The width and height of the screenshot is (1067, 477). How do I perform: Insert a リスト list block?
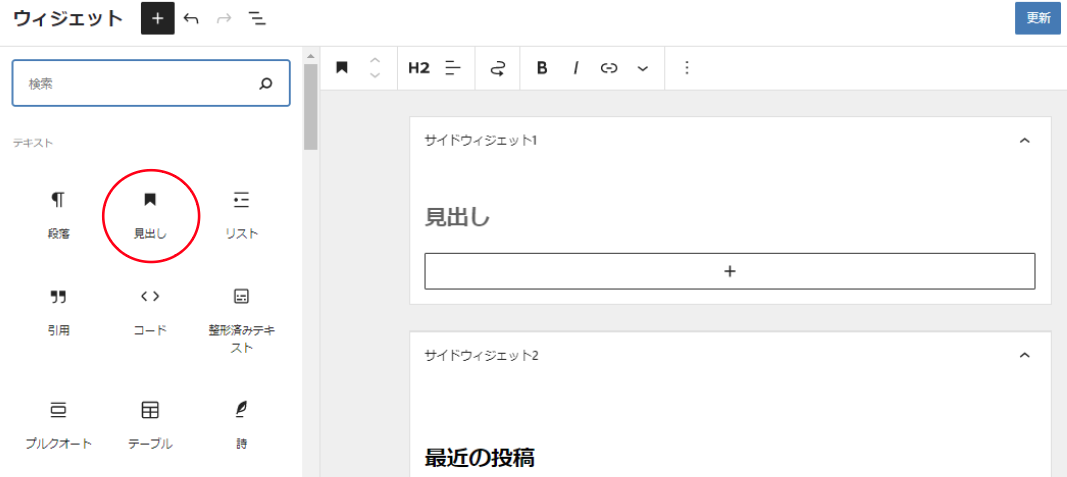[x=242, y=216]
